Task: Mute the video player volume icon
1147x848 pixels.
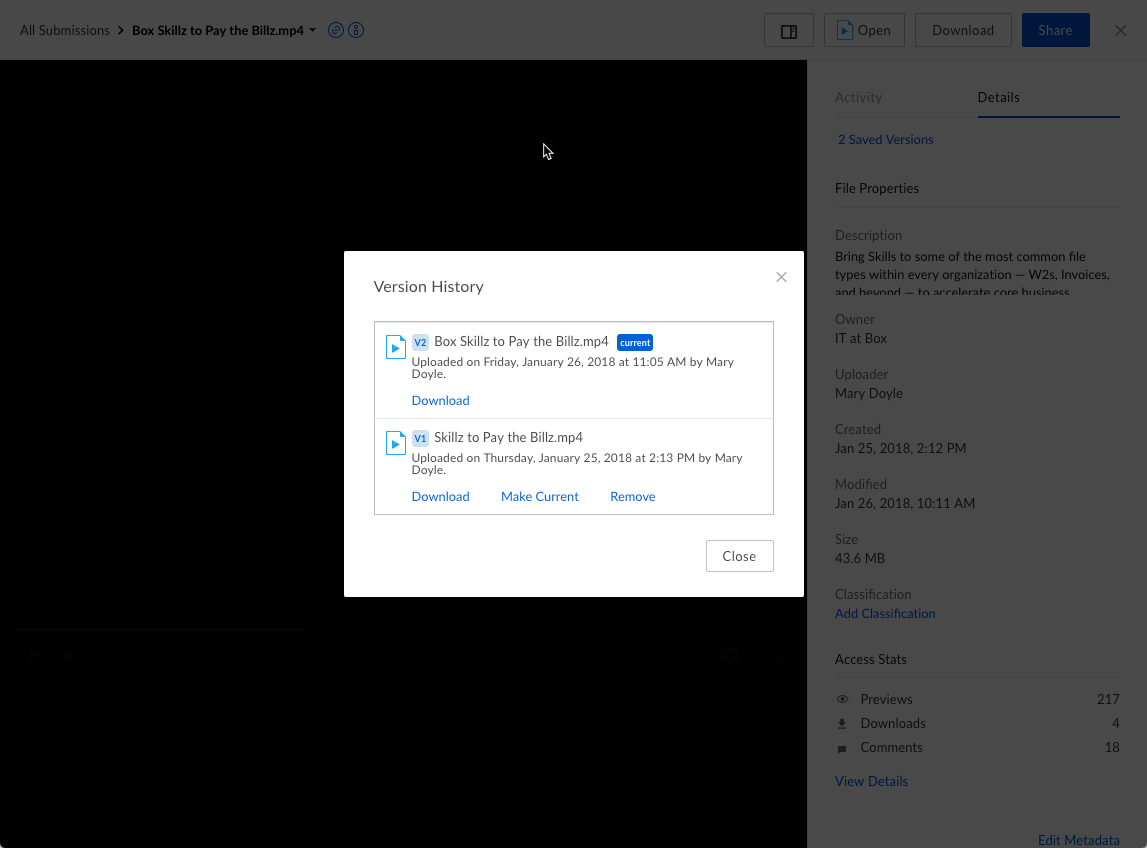Action: (70, 655)
